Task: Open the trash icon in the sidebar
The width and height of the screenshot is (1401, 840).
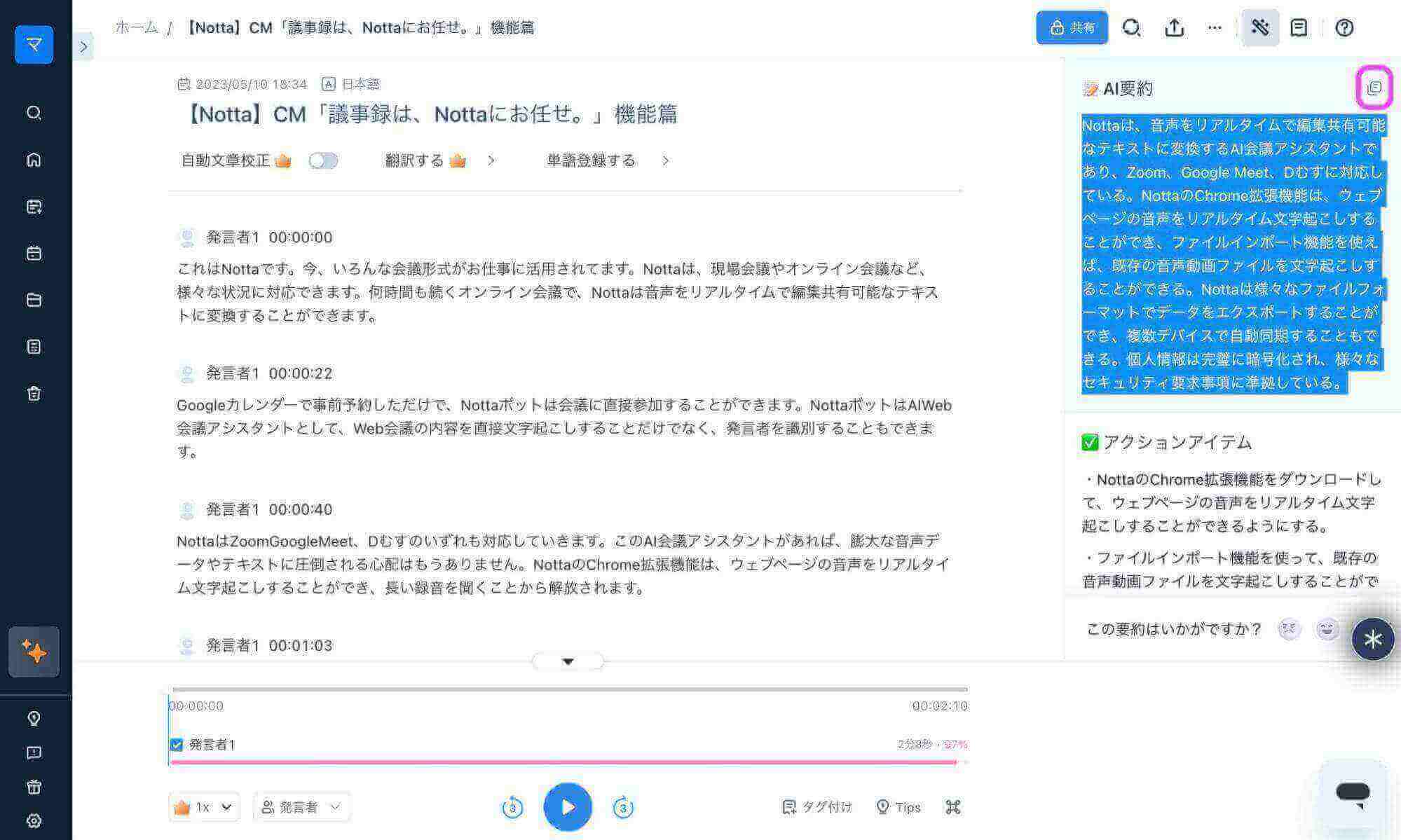Action: (x=34, y=393)
